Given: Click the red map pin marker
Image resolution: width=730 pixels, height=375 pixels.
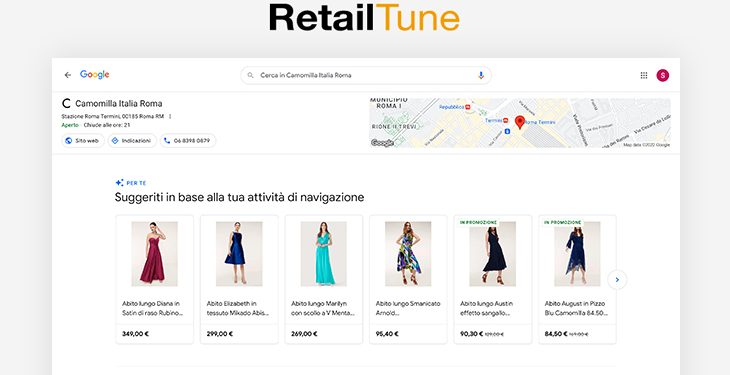Looking at the screenshot, I should (520, 123).
